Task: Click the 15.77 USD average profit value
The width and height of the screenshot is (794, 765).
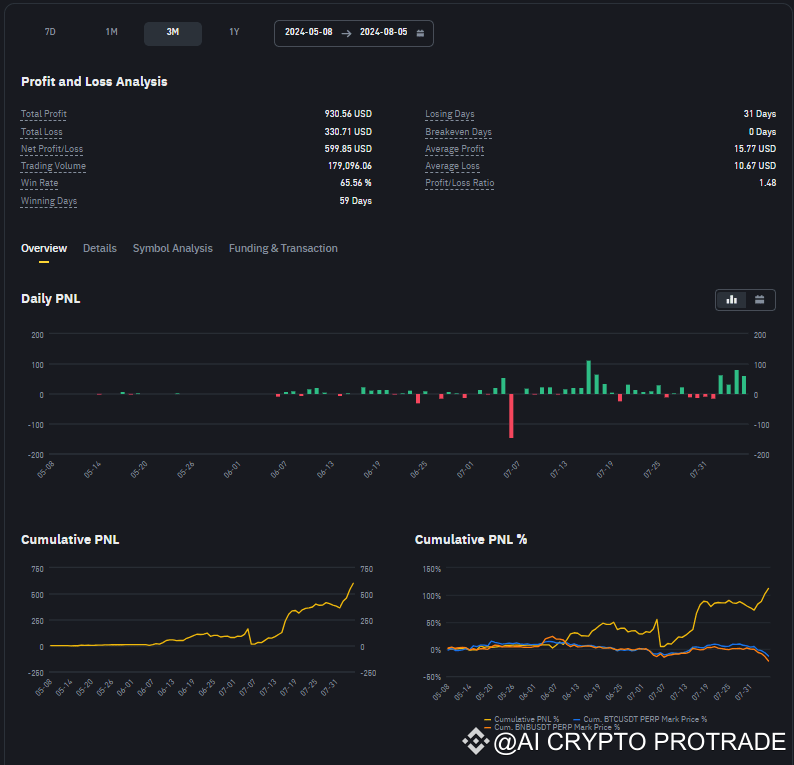Action: (755, 149)
